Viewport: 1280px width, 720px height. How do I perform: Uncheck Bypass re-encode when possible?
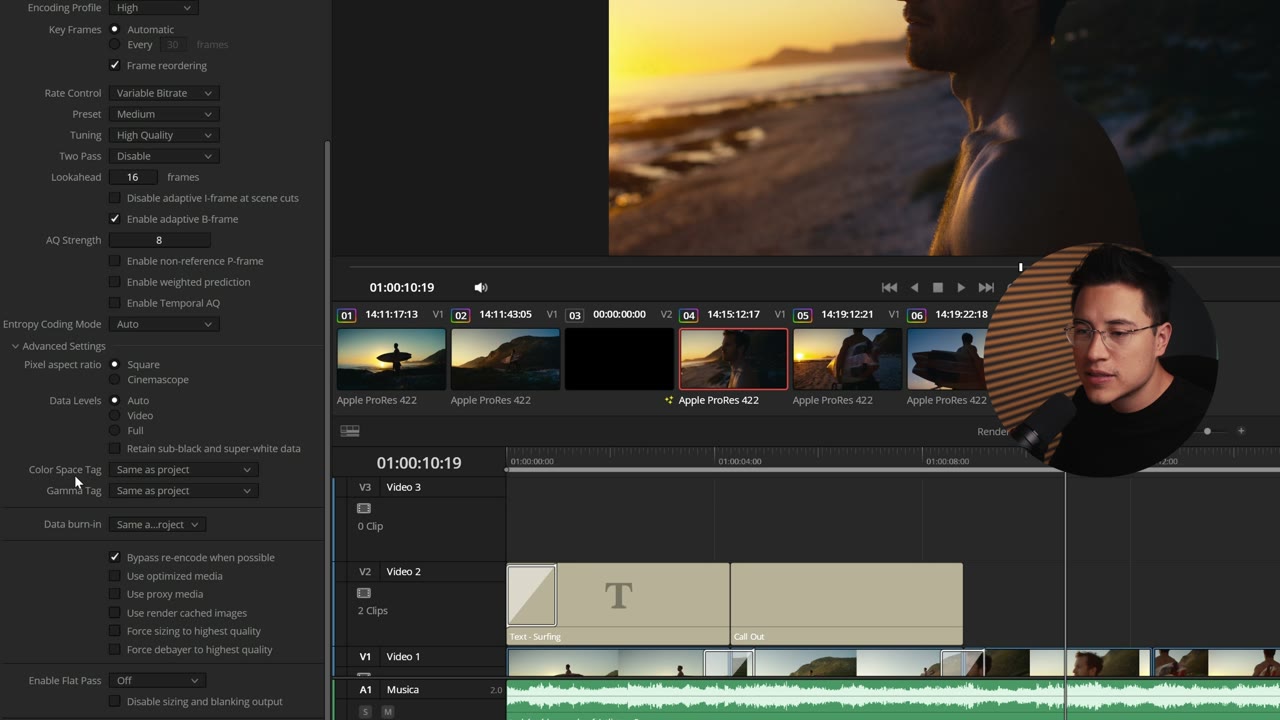pyautogui.click(x=114, y=558)
